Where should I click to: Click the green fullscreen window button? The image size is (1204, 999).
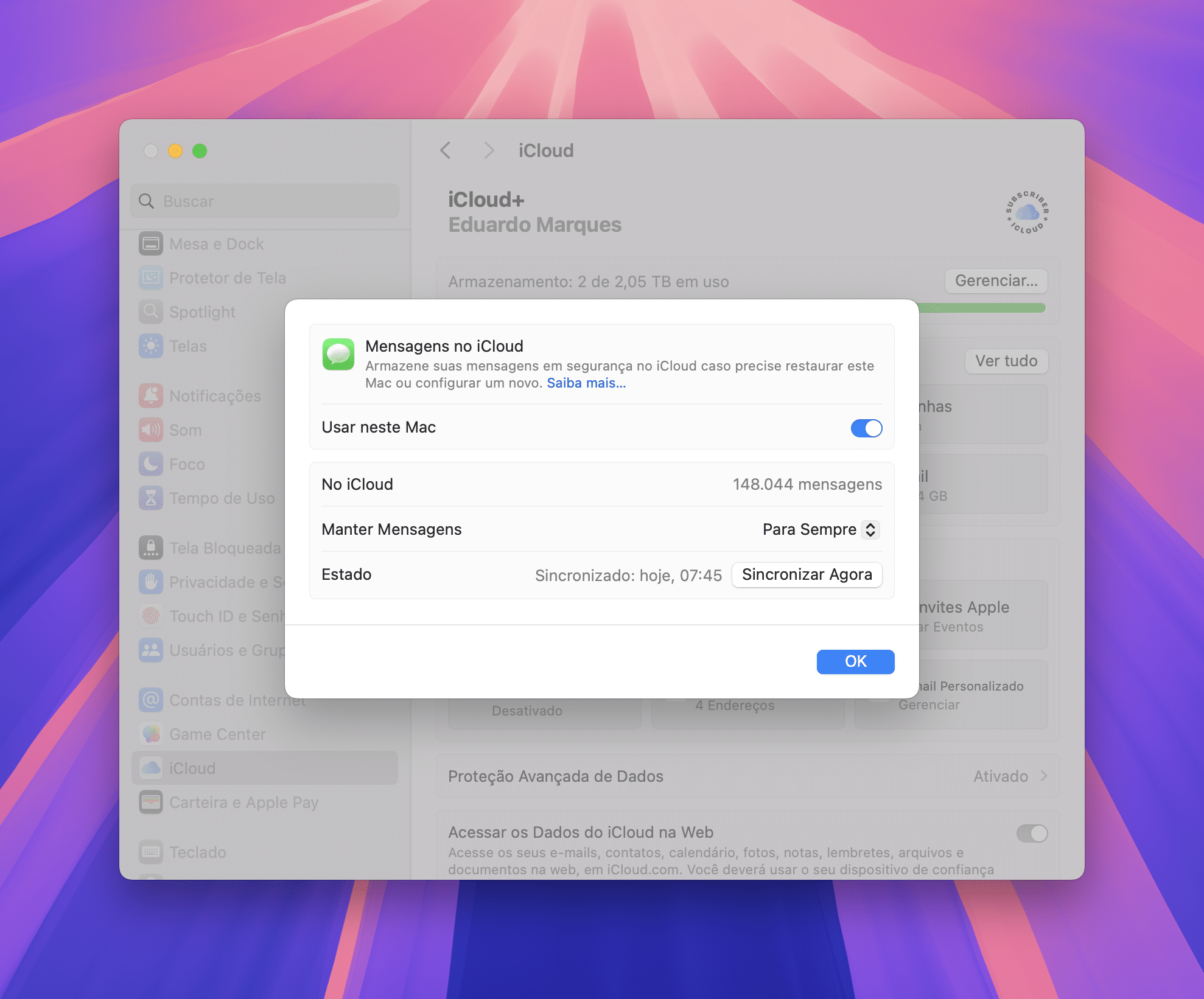coord(200,151)
